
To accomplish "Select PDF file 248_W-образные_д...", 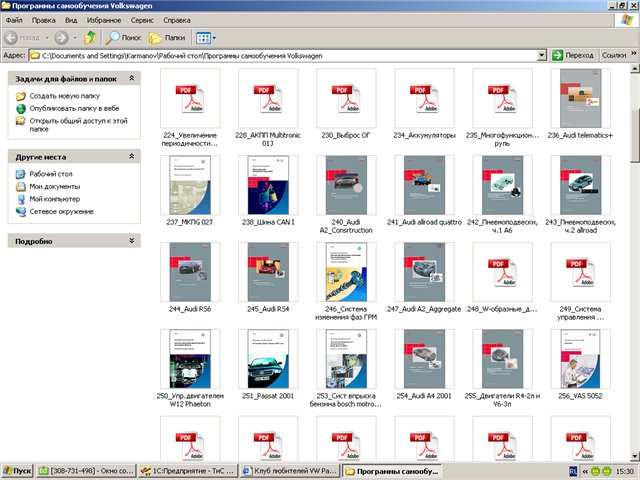I will pos(502,272).
